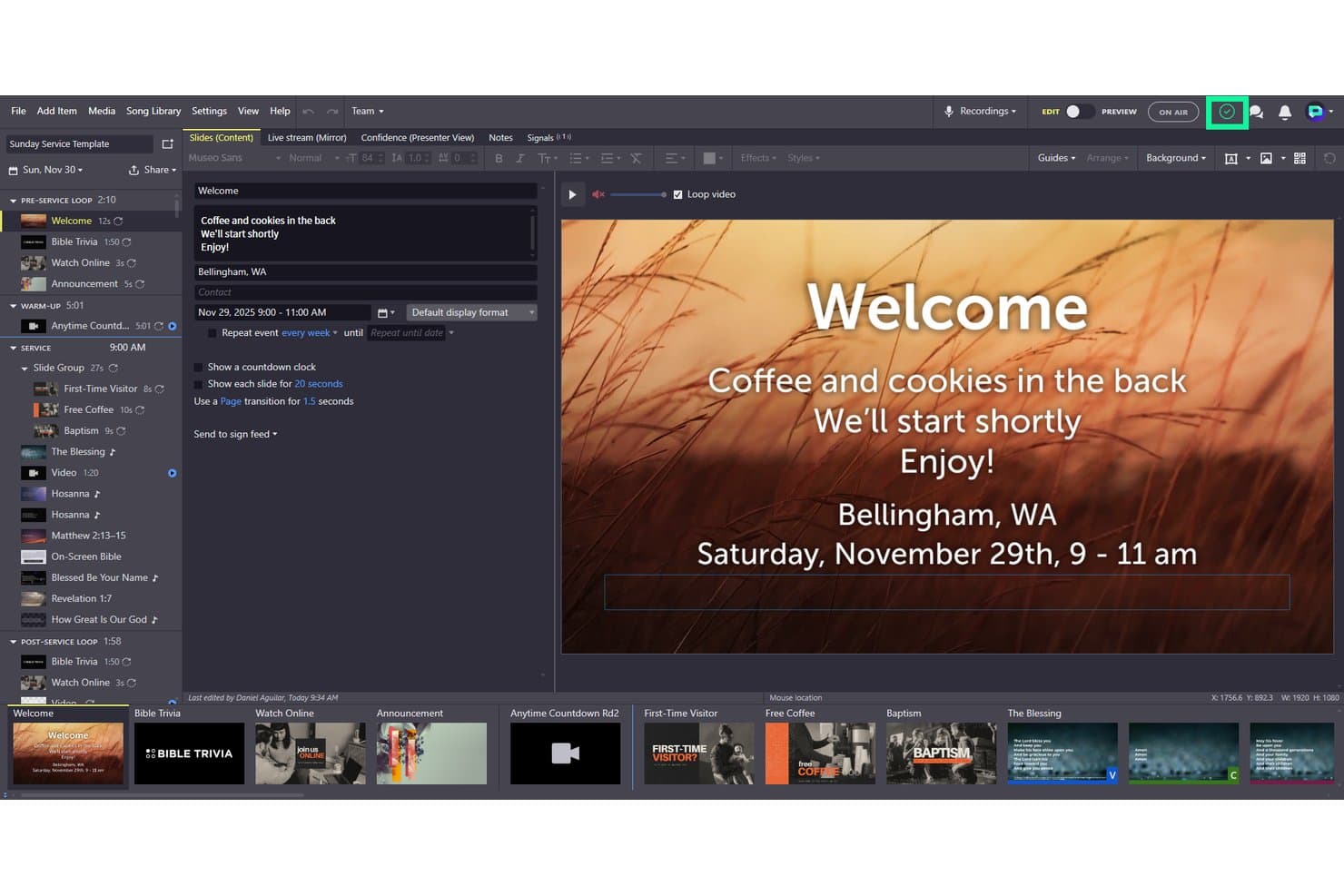Click the sync status checkmark icon
1344x896 pixels.
[1227, 112]
